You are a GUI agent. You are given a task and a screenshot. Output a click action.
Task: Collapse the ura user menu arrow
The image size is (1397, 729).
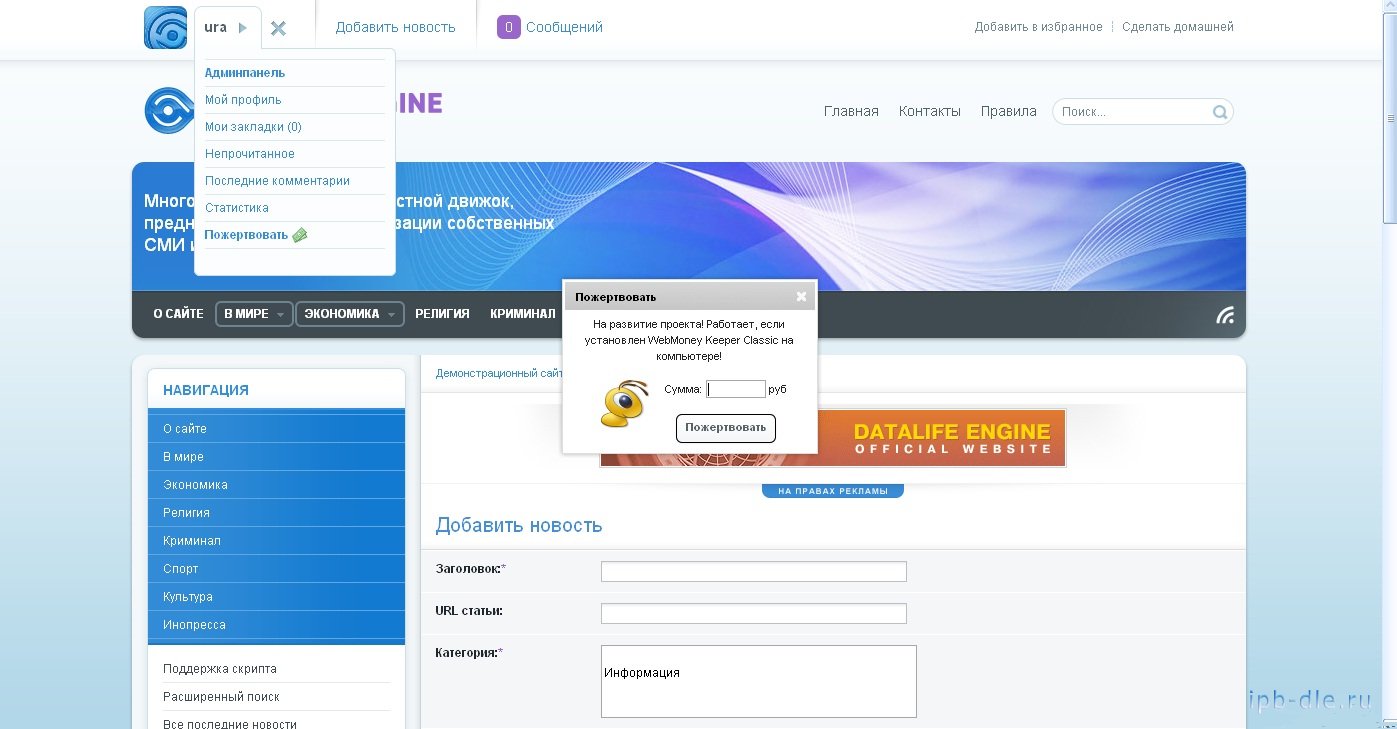click(243, 28)
